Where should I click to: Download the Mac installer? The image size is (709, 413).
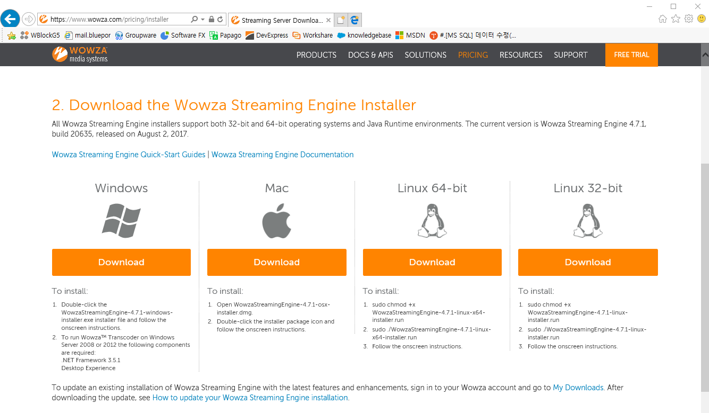tap(277, 262)
